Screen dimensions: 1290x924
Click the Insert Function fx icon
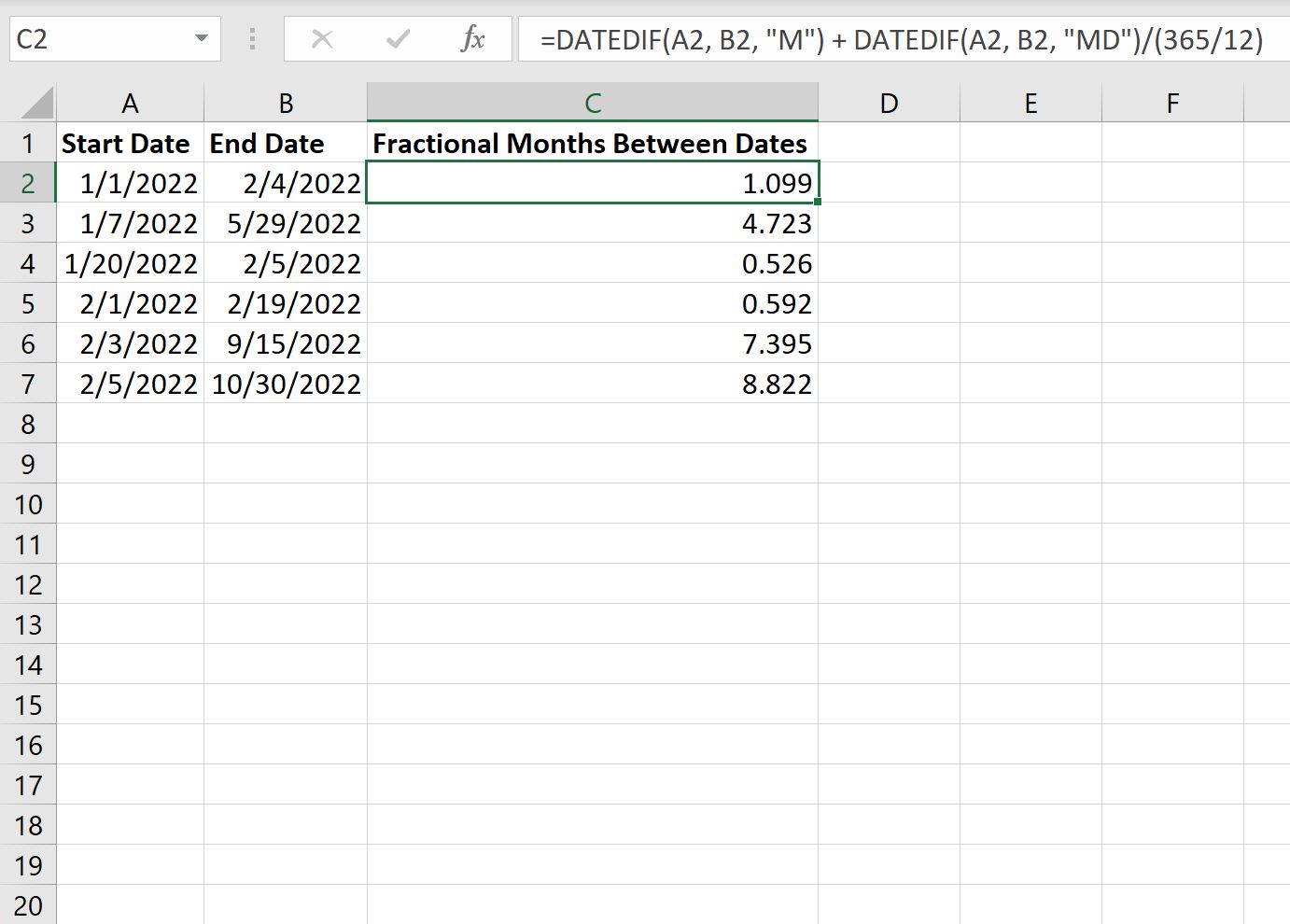pyautogui.click(x=474, y=38)
